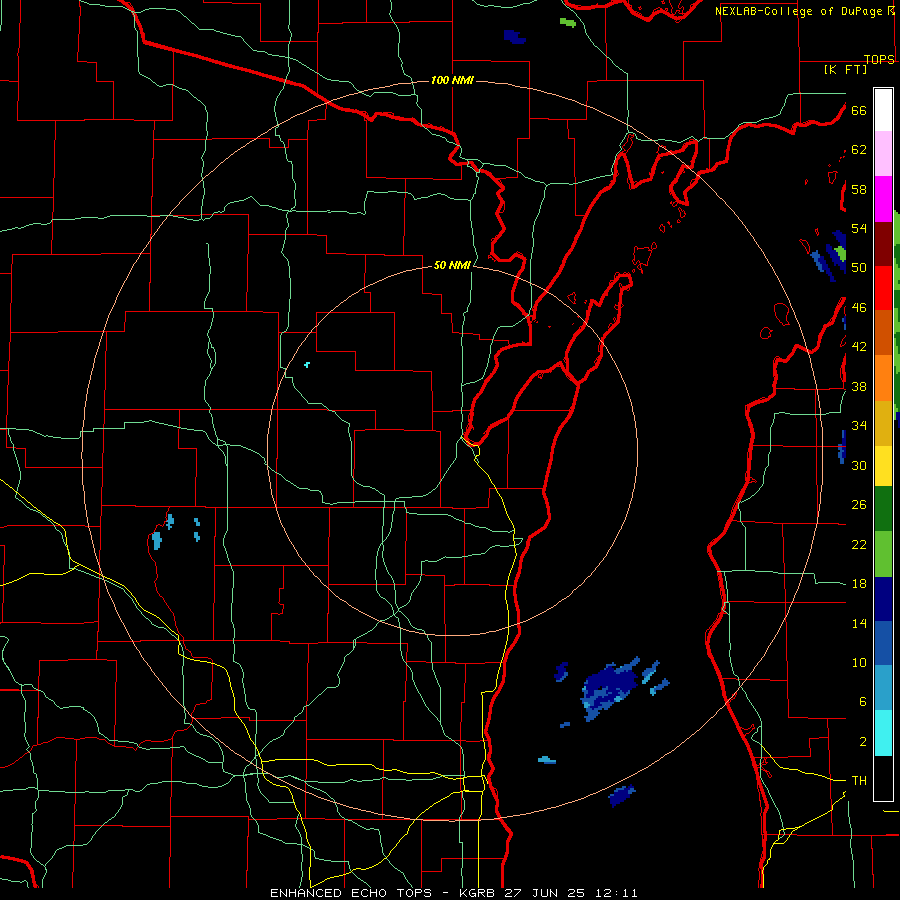Click the legend value "10"
This screenshot has width=900, height=900.
pyautogui.click(x=859, y=662)
